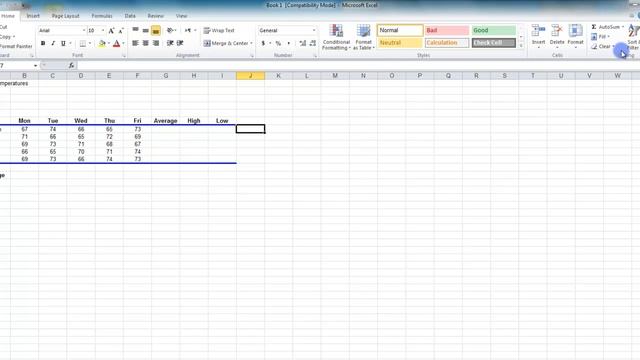Screen dimensions: 640x360
Task: Click Accounting dollar format icon
Action: (x=263, y=43)
